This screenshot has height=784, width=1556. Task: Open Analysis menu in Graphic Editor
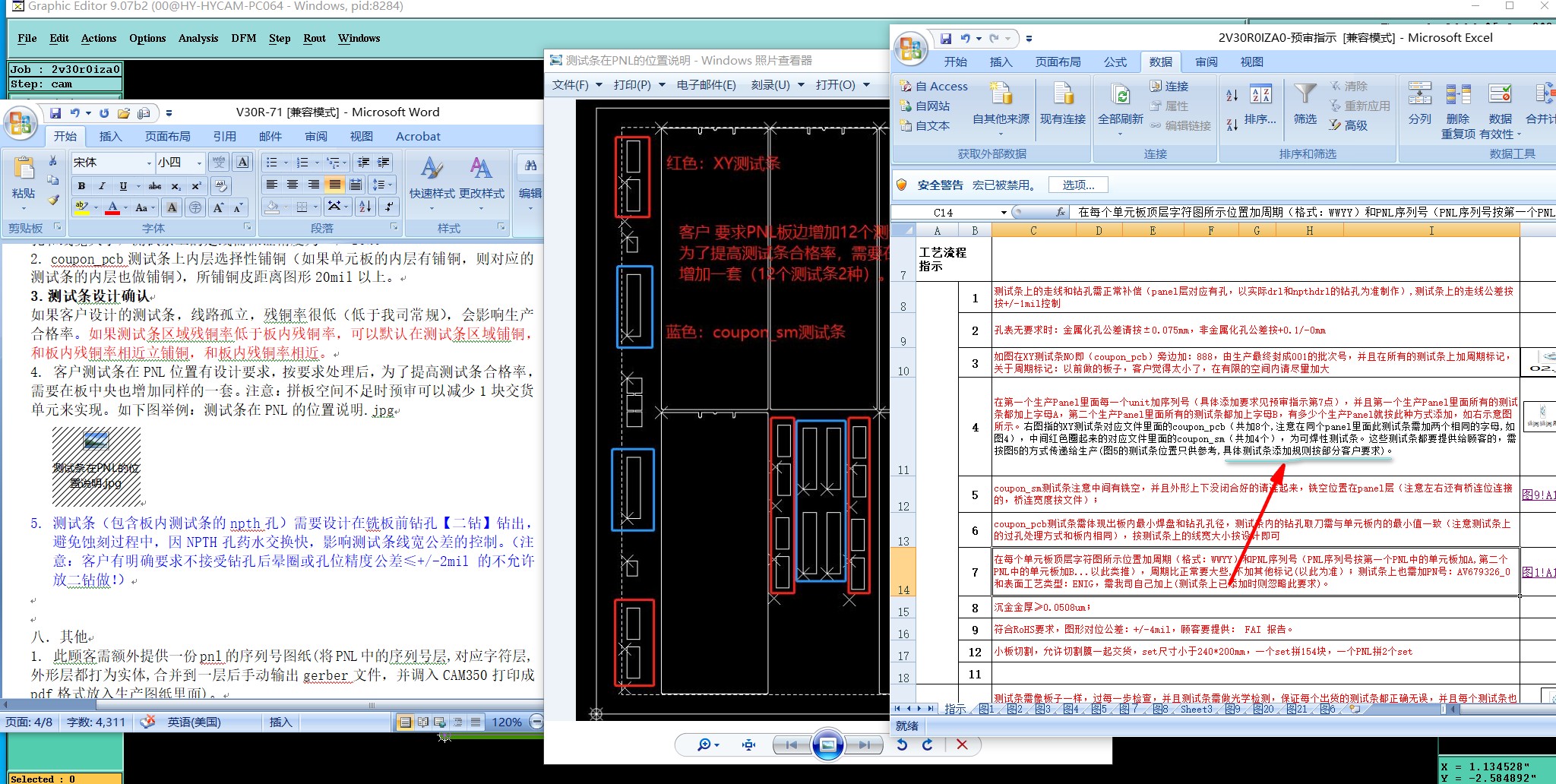point(198,38)
